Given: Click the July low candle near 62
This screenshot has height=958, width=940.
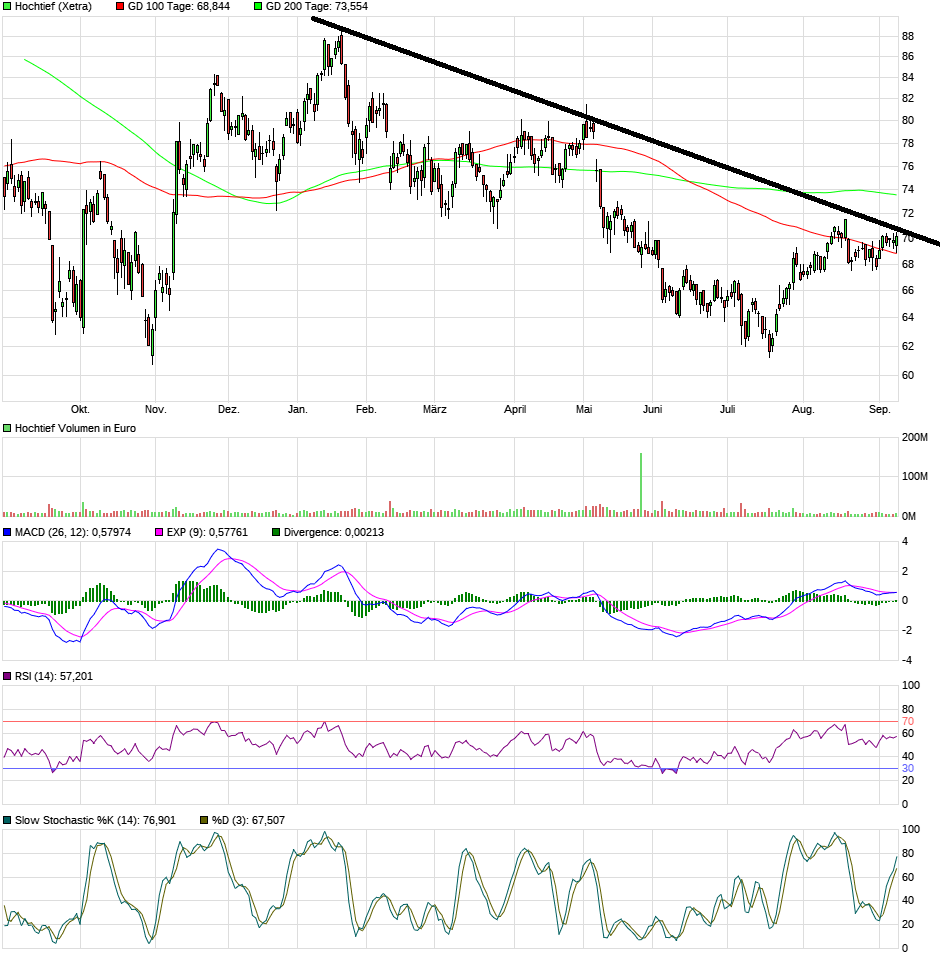Looking at the screenshot, I should click(771, 345).
